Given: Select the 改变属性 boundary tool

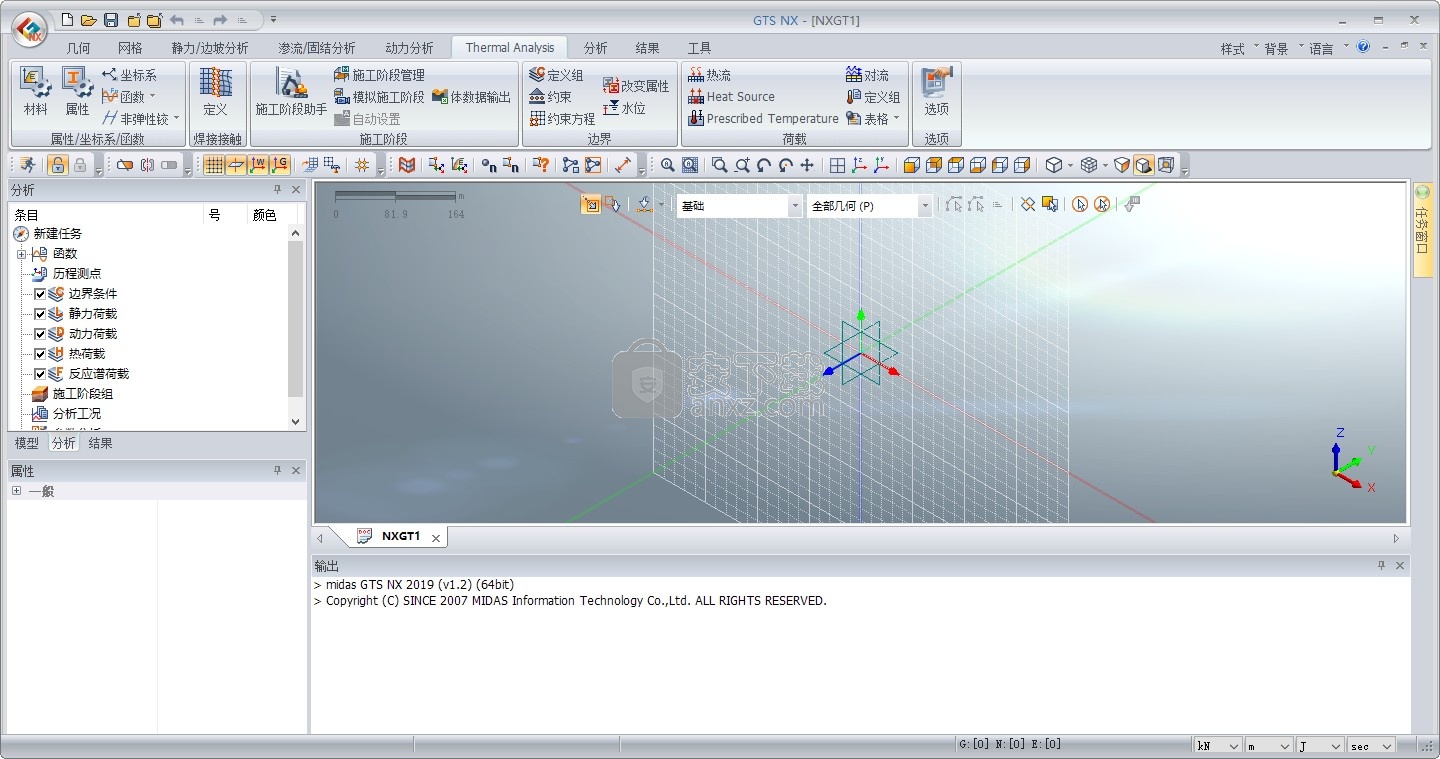Looking at the screenshot, I should [636, 86].
